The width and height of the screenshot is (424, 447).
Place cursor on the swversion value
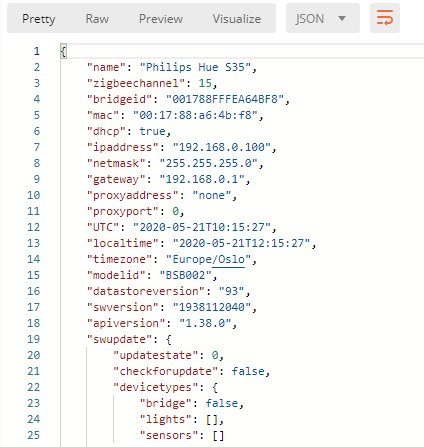click(212, 307)
